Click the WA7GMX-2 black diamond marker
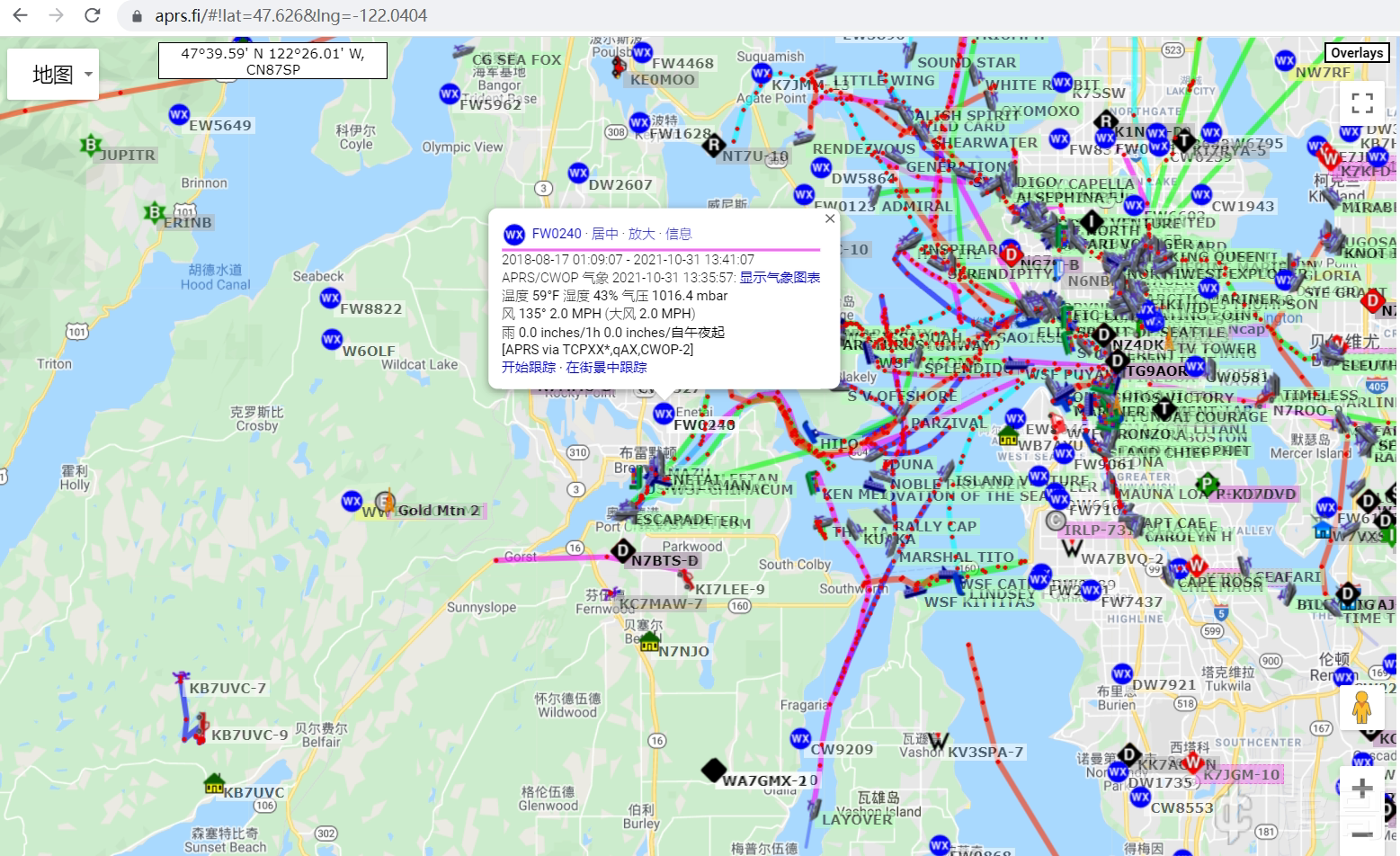Screen dimensions: 1400x856 (713, 771)
